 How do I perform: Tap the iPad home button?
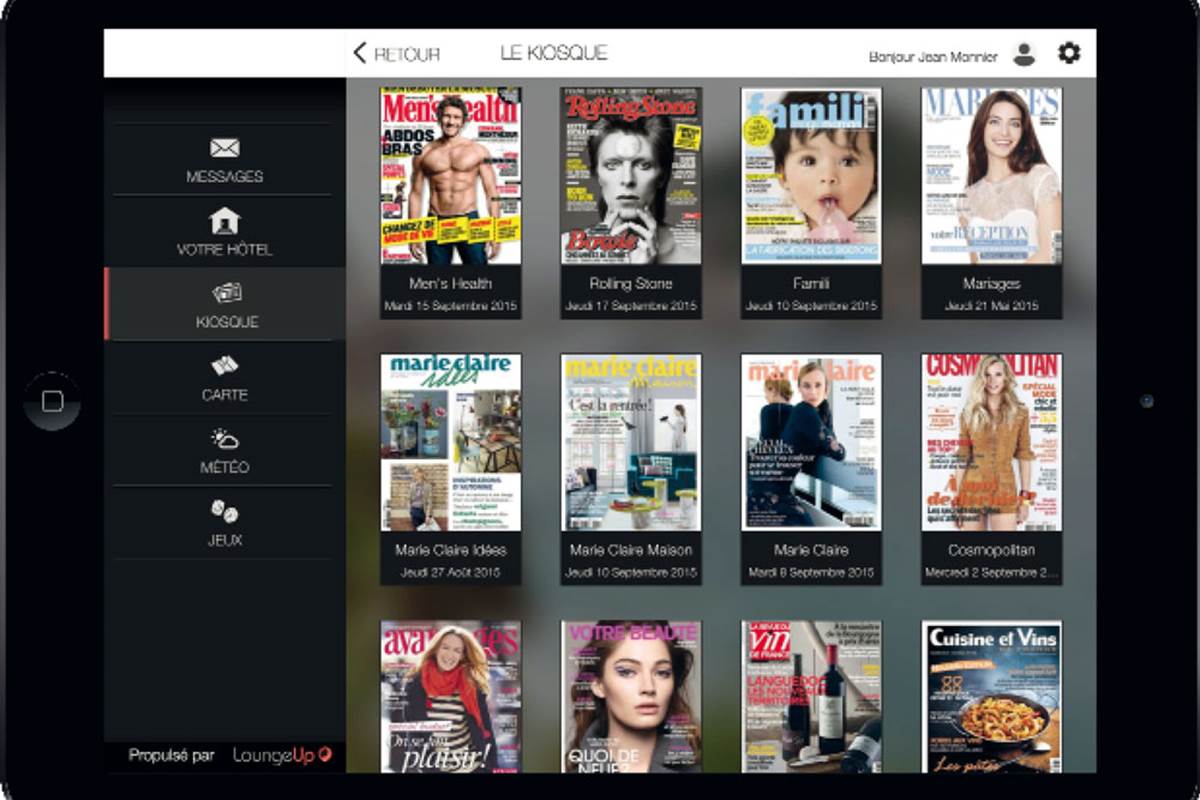[52, 401]
